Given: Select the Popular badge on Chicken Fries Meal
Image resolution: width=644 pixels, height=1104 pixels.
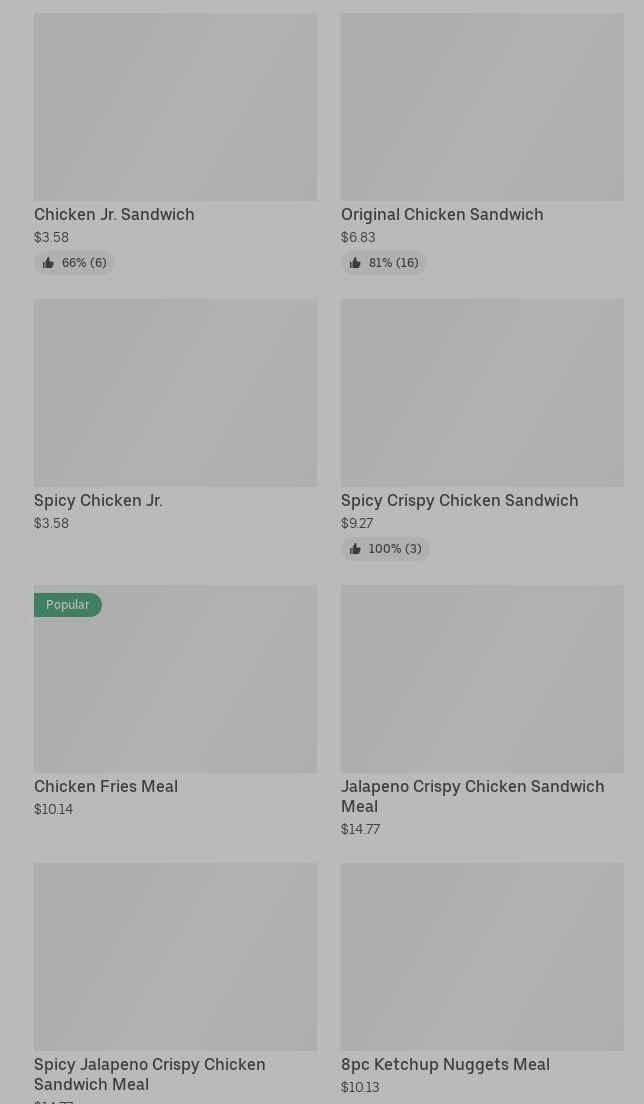Looking at the screenshot, I should [x=68, y=605].
